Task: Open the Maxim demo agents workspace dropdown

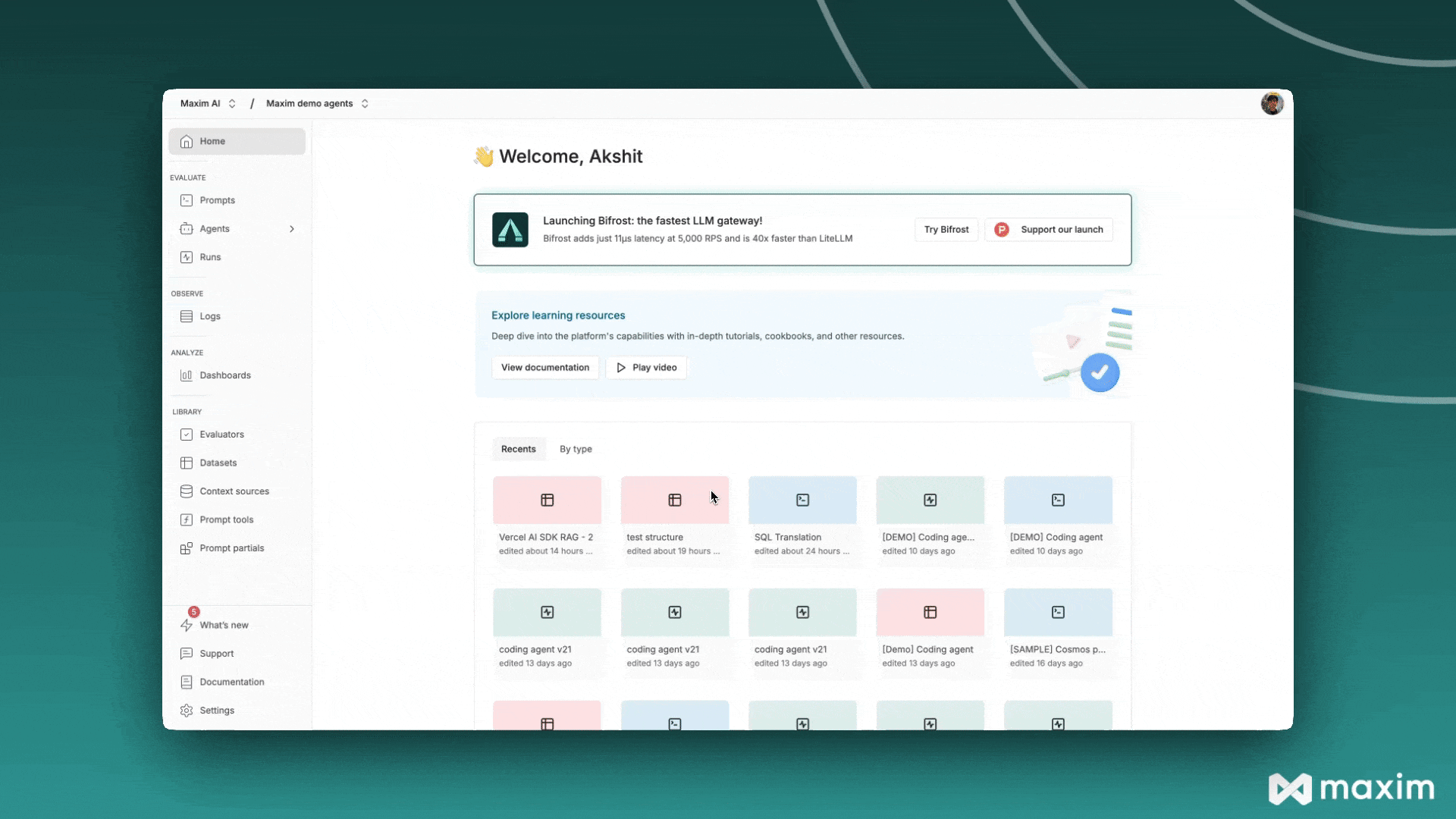Action: [x=317, y=104]
